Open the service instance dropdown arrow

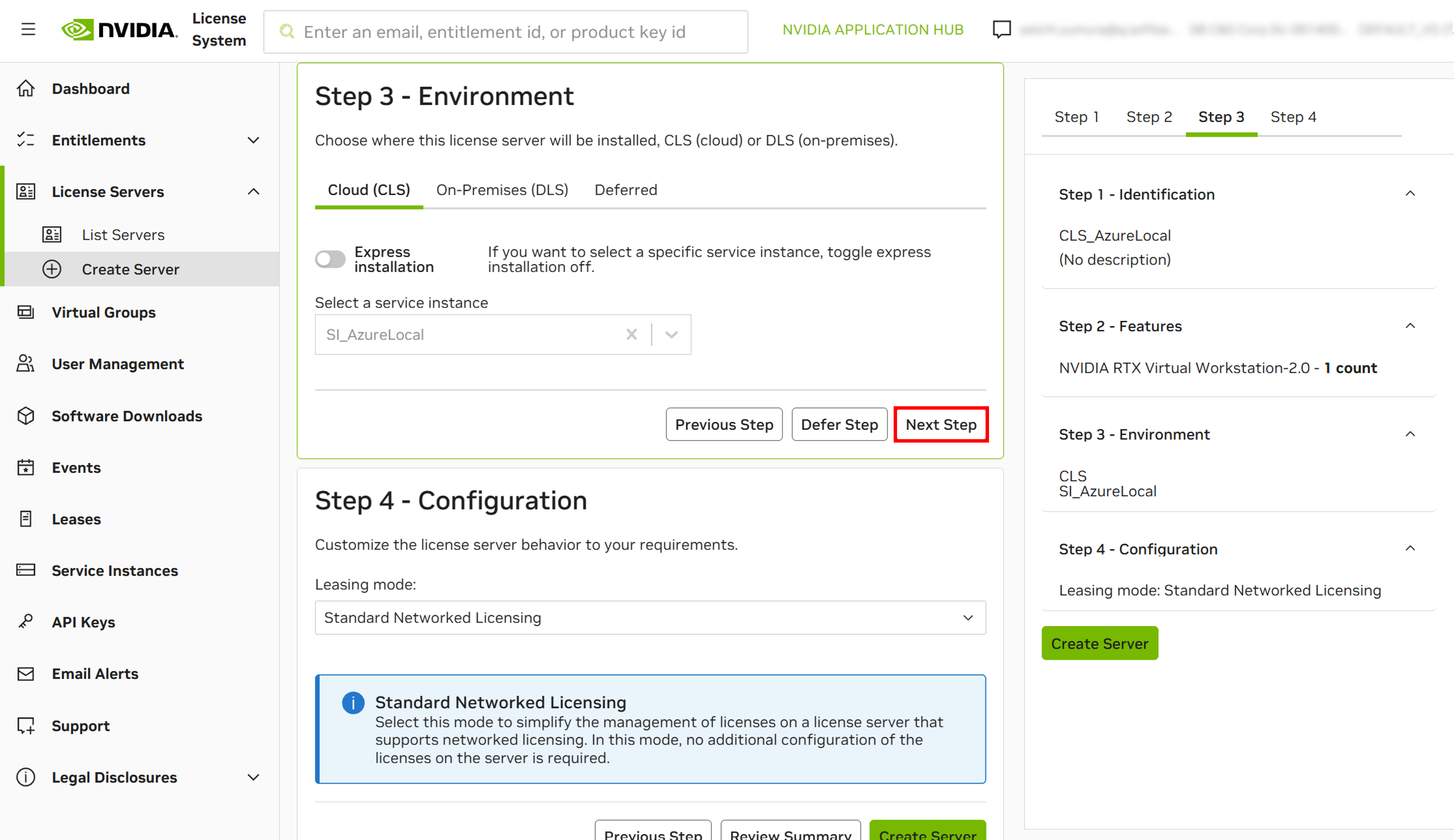[671, 335]
